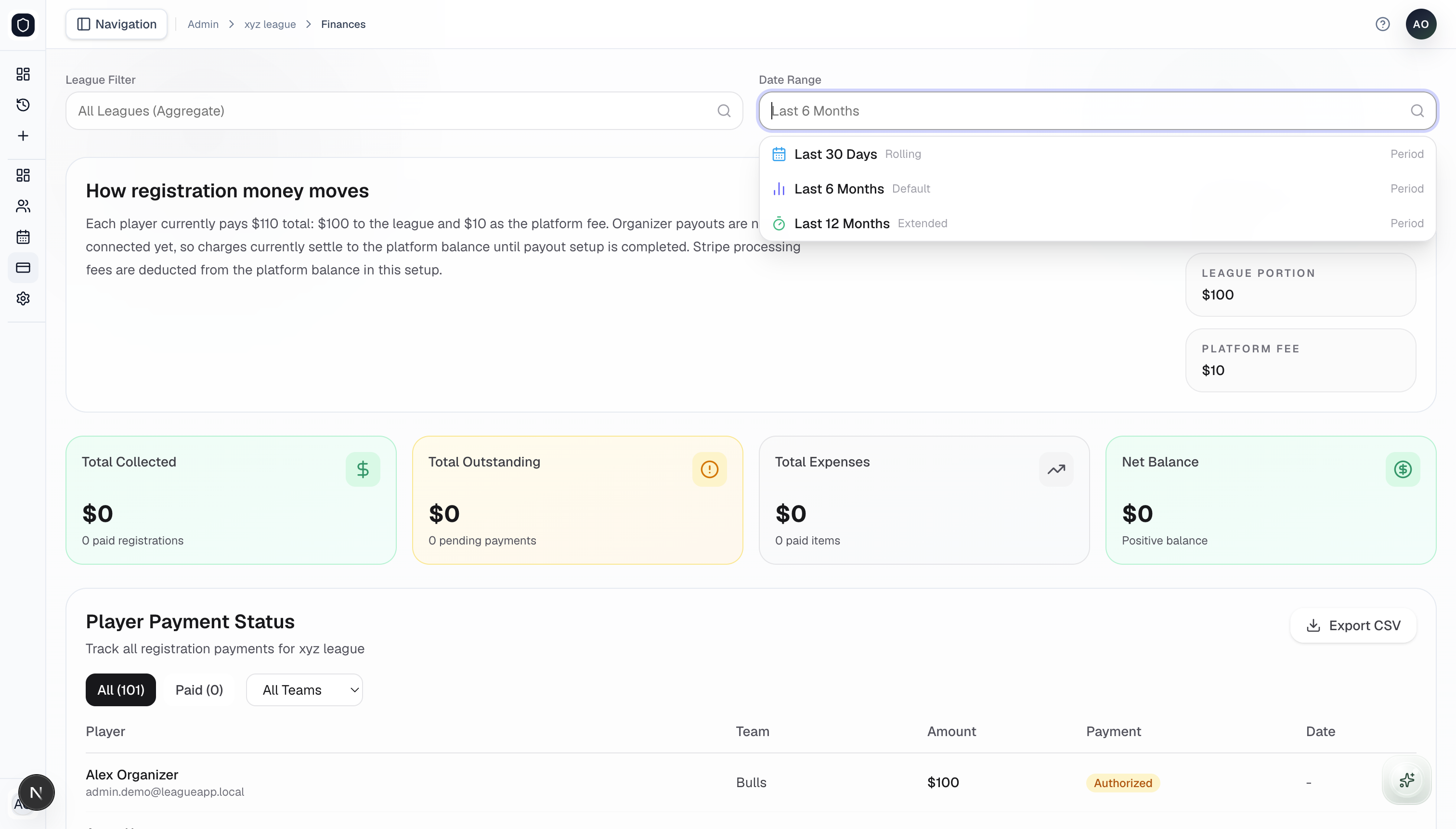Image resolution: width=1456 pixels, height=829 pixels.
Task: Click the $100 amount cell for Alex Organizer
Action: (x=943, y=782)
